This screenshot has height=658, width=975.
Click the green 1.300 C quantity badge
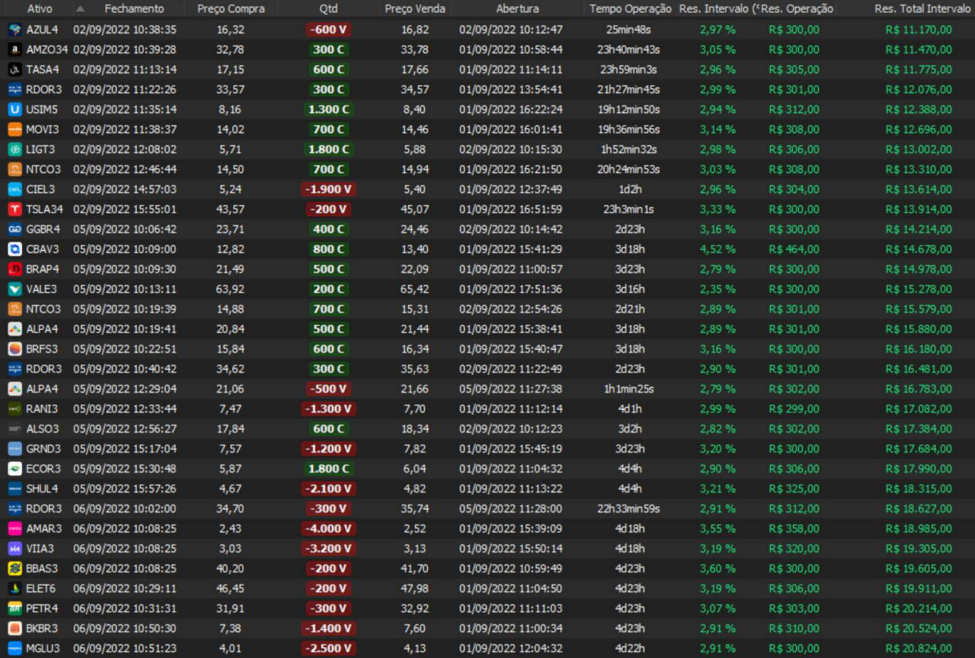[x=328, y=109]
